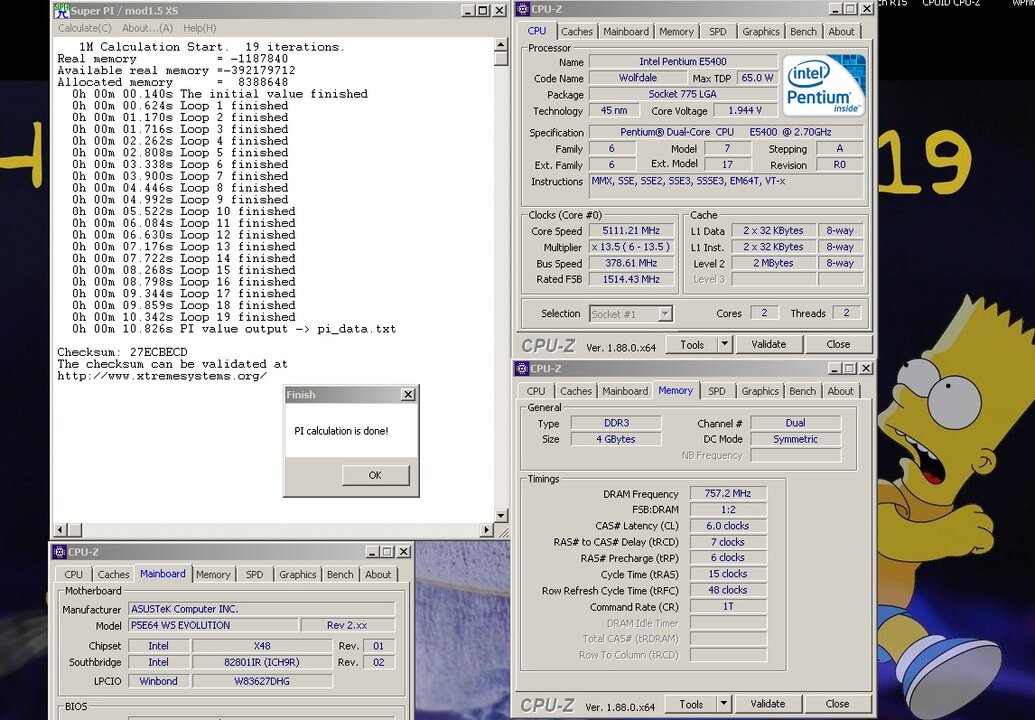Switch to SPD tab in the top CPU-Z window
The width and height of the screenshot is (1035, 720).
pos(718,32)
